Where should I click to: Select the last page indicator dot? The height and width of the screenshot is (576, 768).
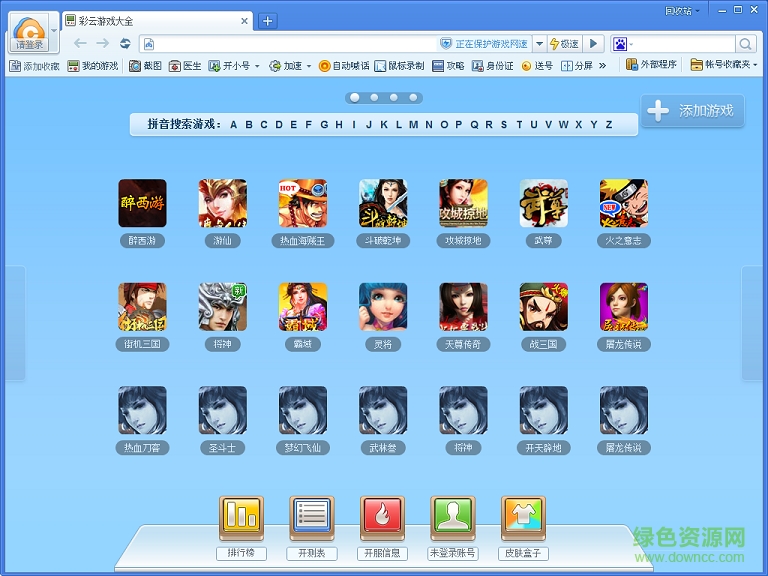(x=414, y=98)
